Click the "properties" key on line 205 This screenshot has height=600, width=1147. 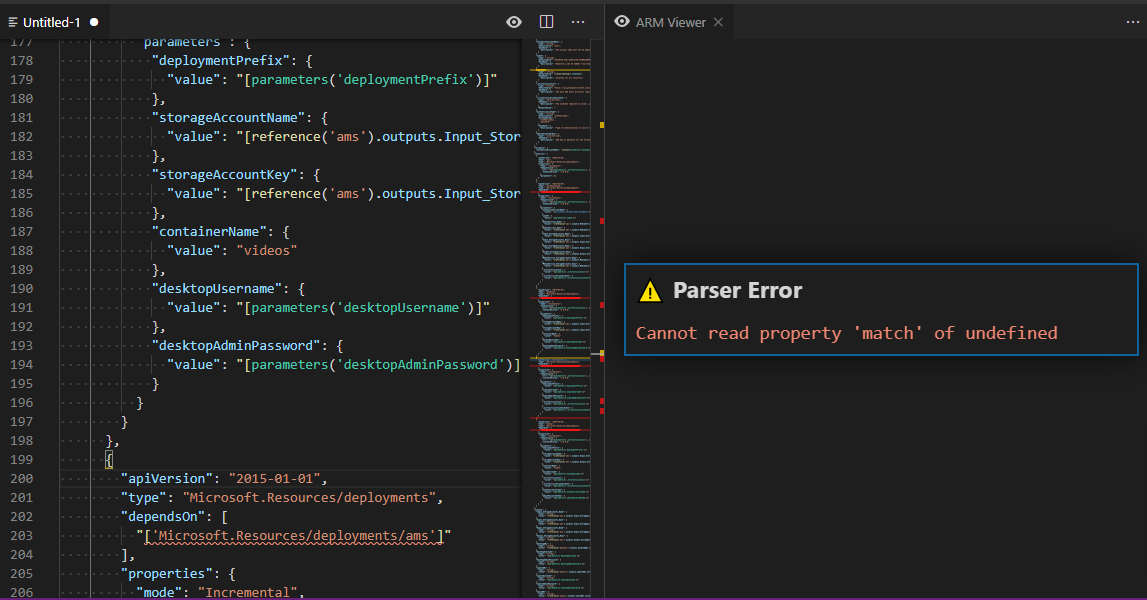pos(167,574)
